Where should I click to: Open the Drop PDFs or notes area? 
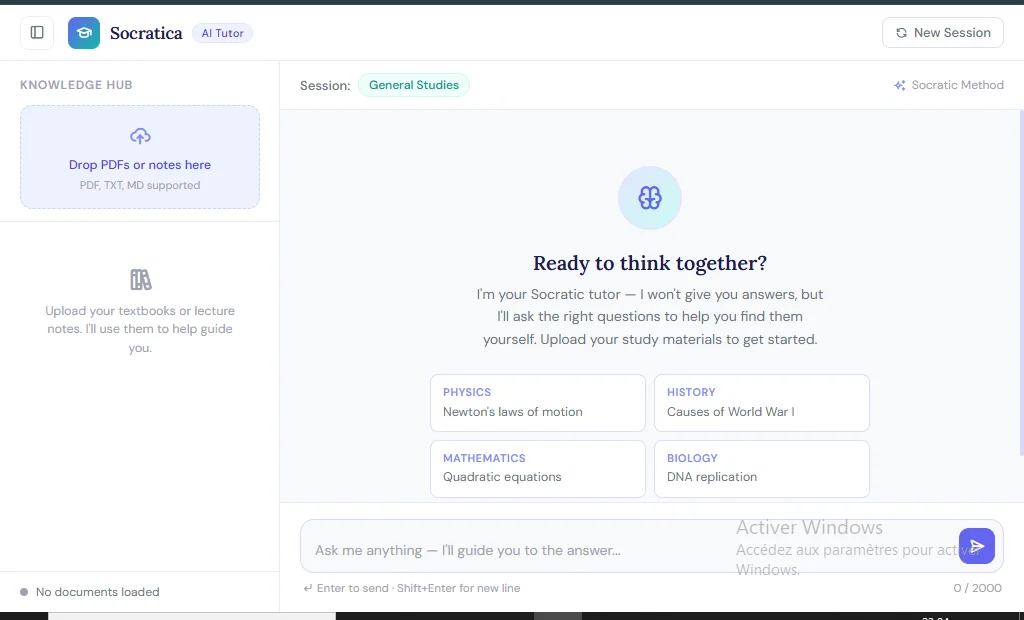(x=140, y=157)
